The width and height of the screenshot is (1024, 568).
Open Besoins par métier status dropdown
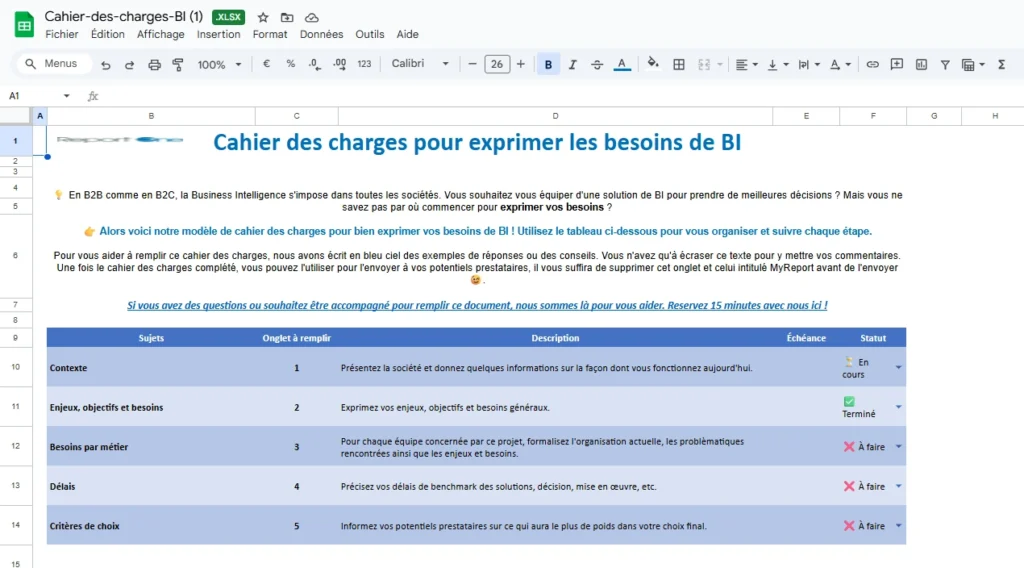(899, 447)
